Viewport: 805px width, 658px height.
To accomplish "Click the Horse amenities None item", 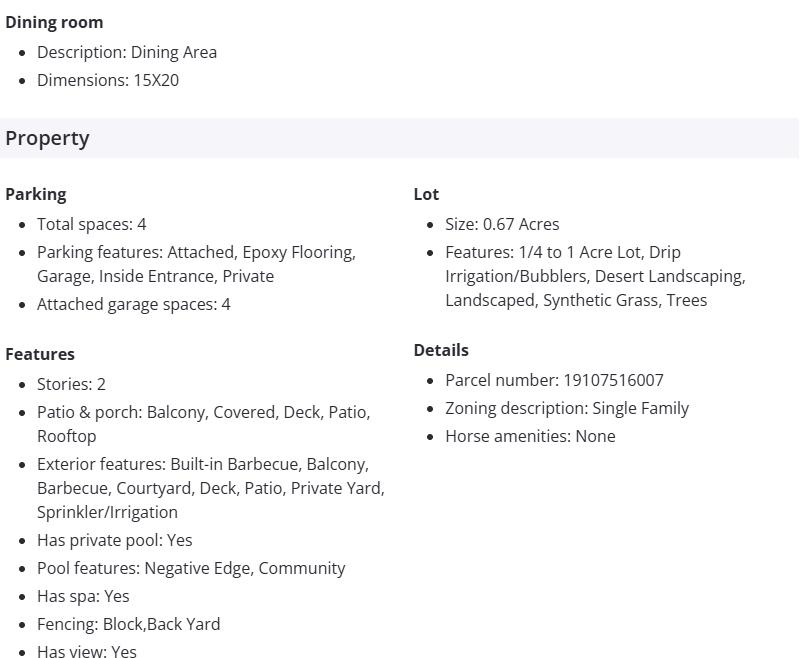I will (530, 436).
